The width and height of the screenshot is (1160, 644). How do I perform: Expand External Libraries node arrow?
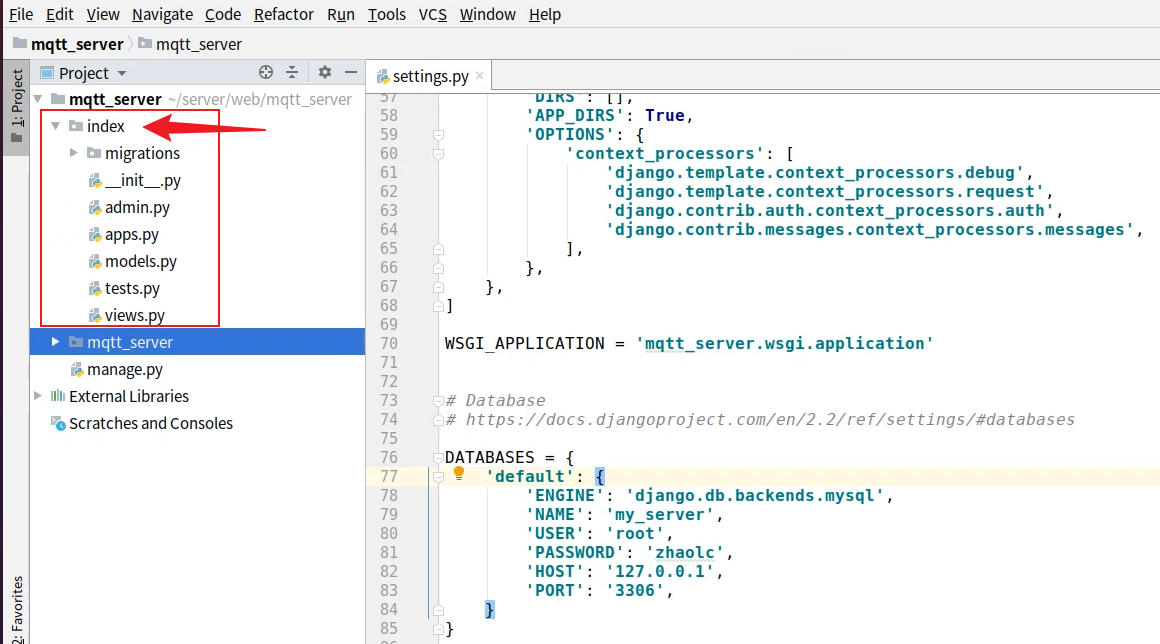pyautogui.click(x=38, y=396)
